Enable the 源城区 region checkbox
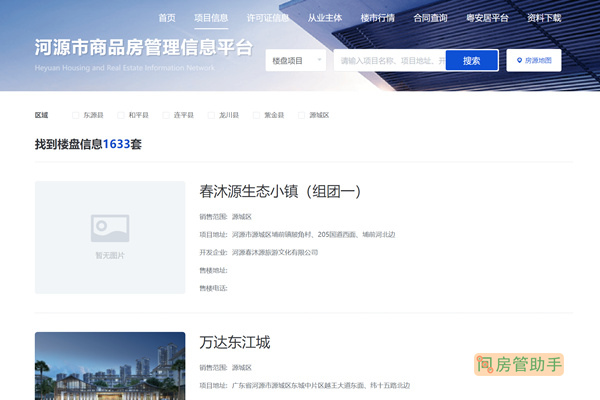 [x=302, y=115]
